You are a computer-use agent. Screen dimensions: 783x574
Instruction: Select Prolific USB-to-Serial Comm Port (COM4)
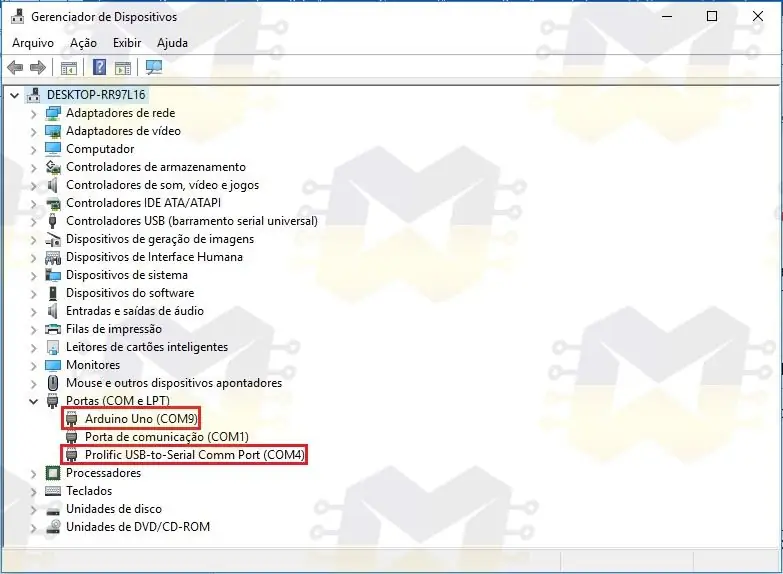click(x=195, y=455)
